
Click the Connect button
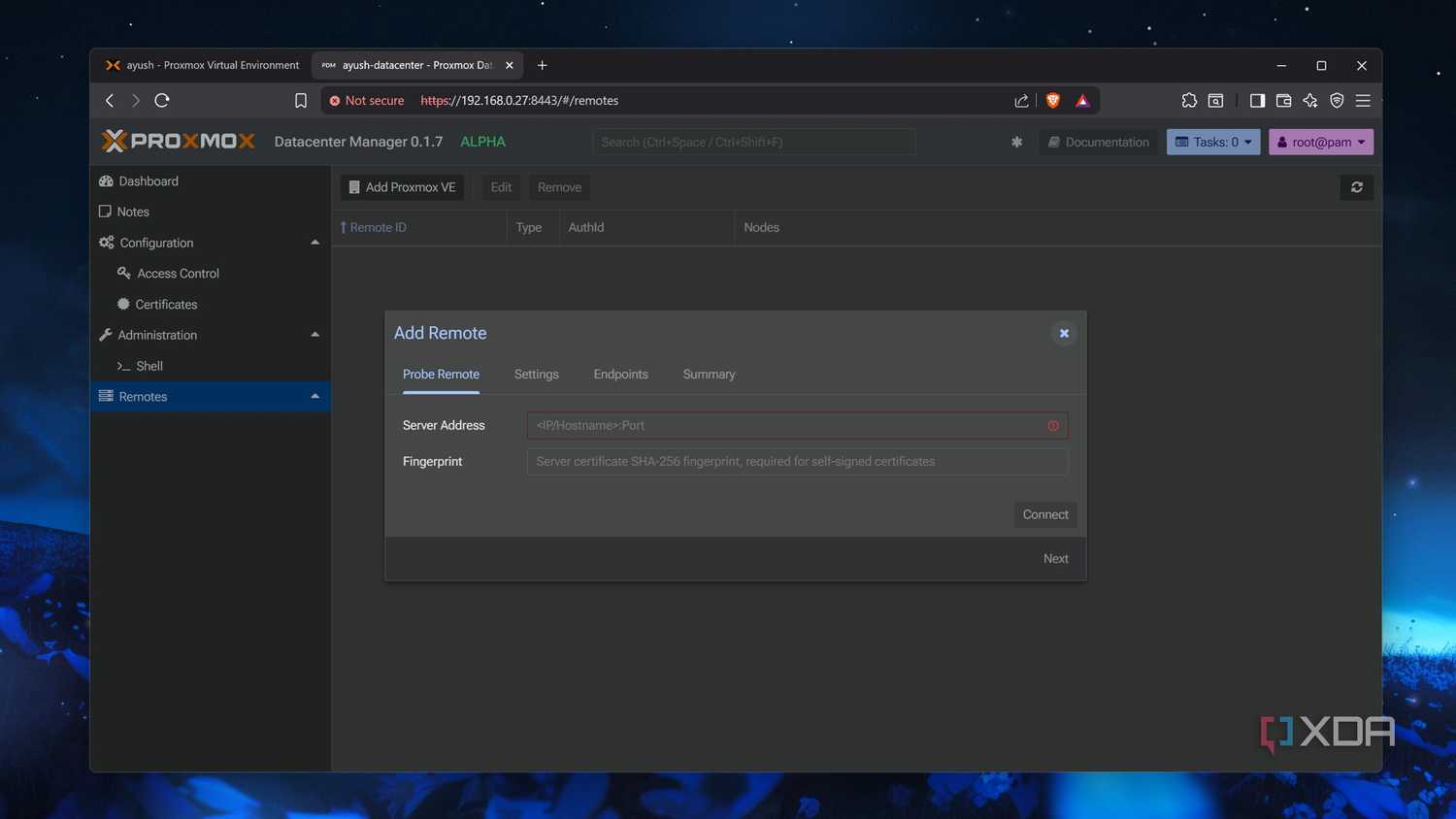pos(1045,514)
